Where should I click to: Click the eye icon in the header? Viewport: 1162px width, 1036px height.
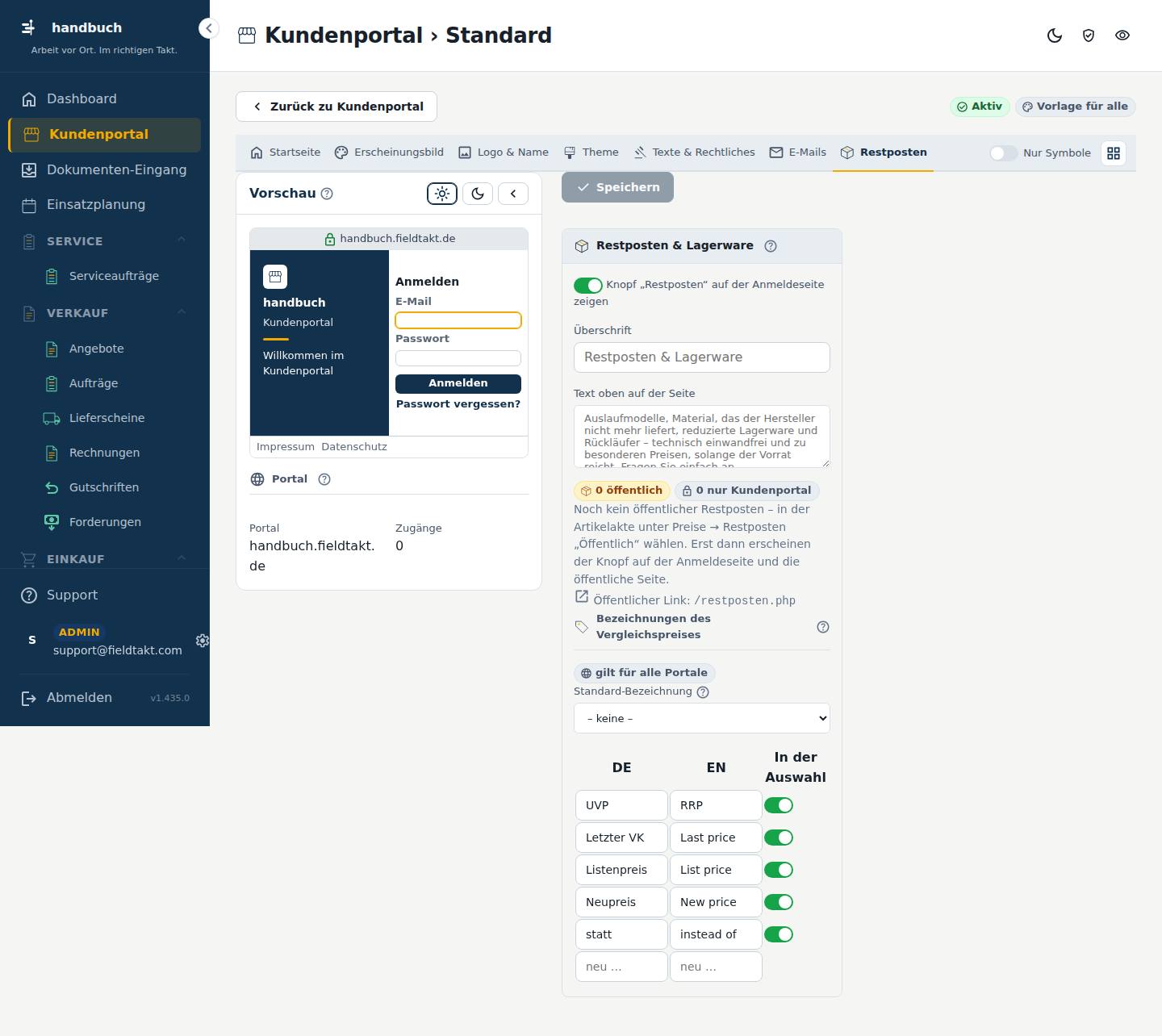coord(1122,36)
